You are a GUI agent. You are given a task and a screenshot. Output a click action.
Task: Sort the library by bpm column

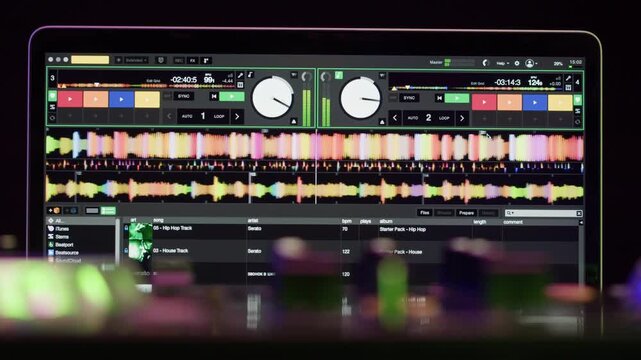(347, 221)
